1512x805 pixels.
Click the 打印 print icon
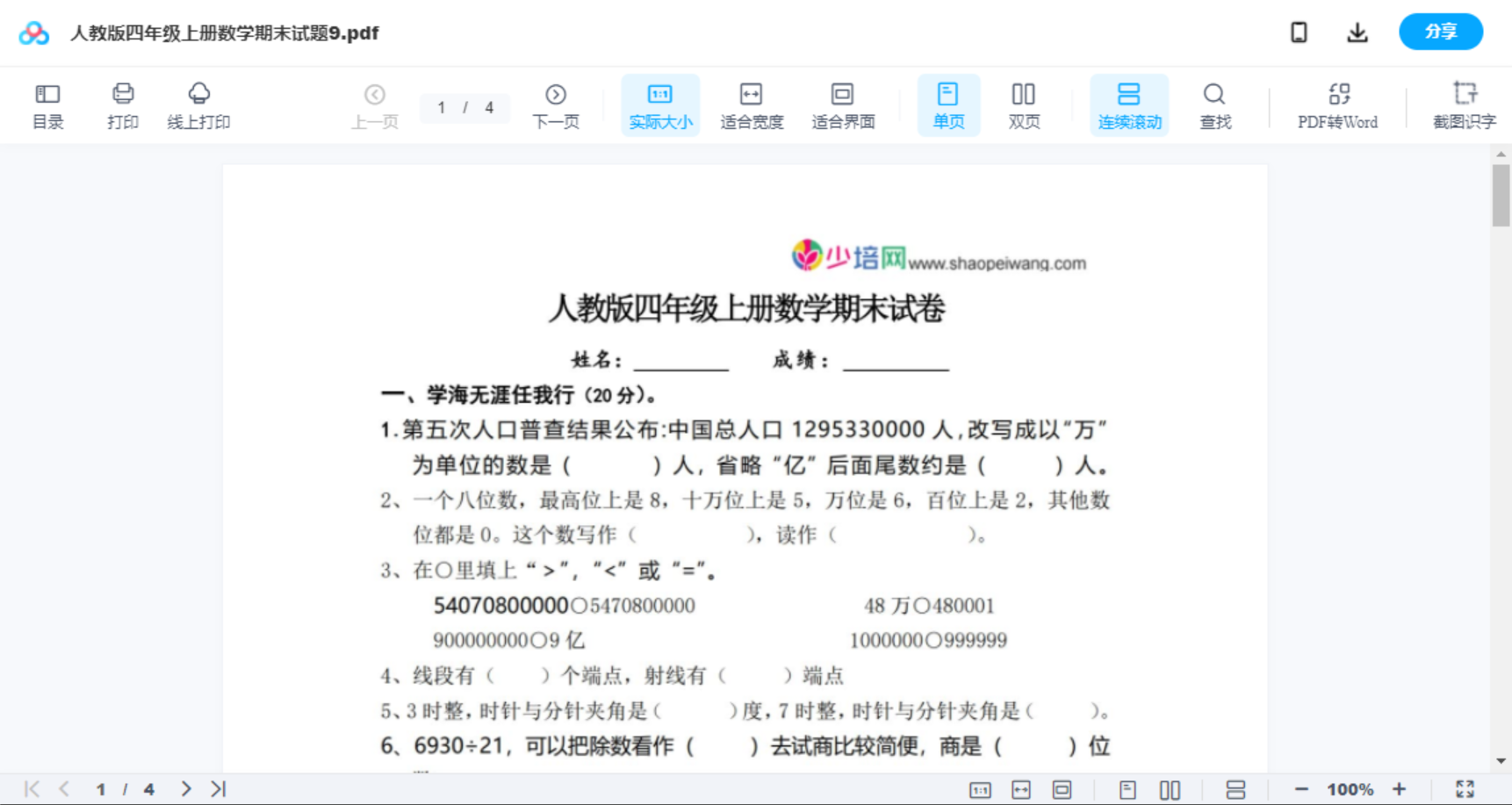pyautogui.click(x=122, y=104)
